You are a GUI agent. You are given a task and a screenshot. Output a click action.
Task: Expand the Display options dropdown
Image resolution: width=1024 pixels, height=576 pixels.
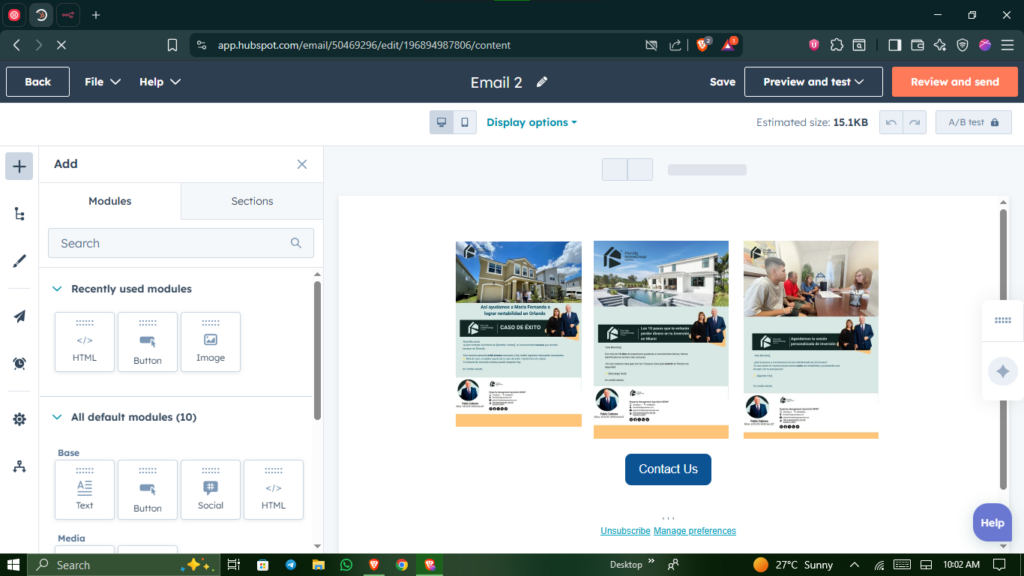tap(532, 122)
